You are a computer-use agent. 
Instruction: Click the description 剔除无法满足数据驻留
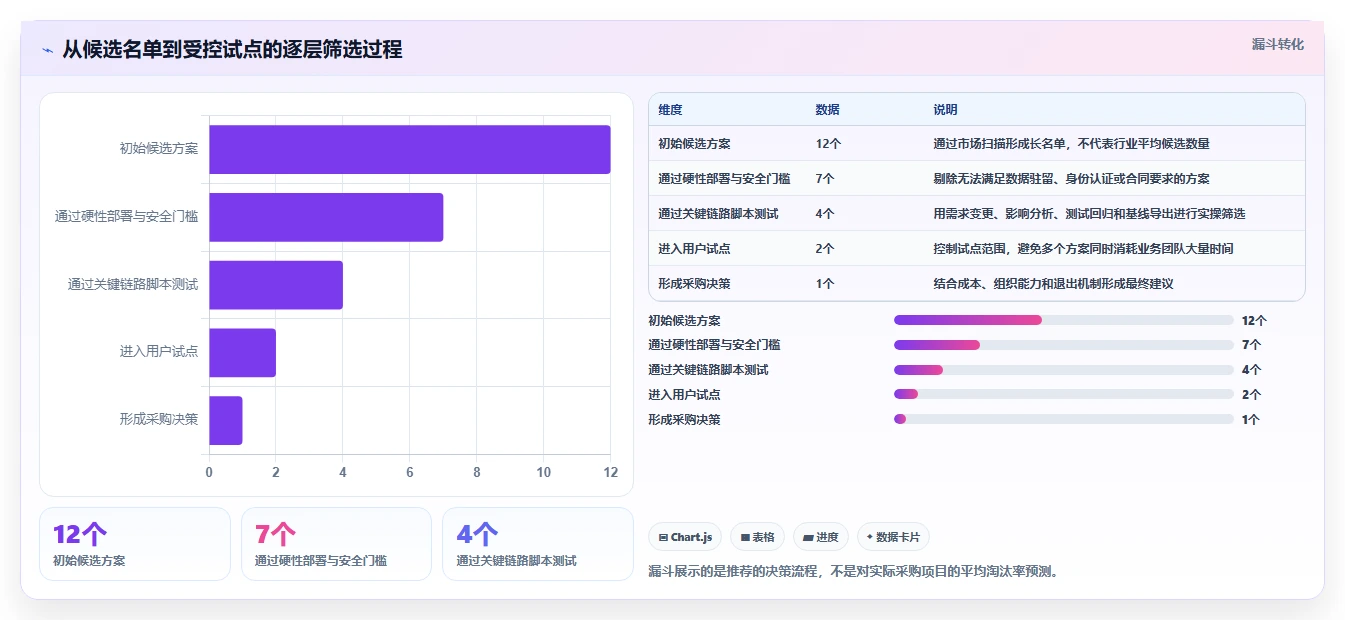[x=1071, y=179]
